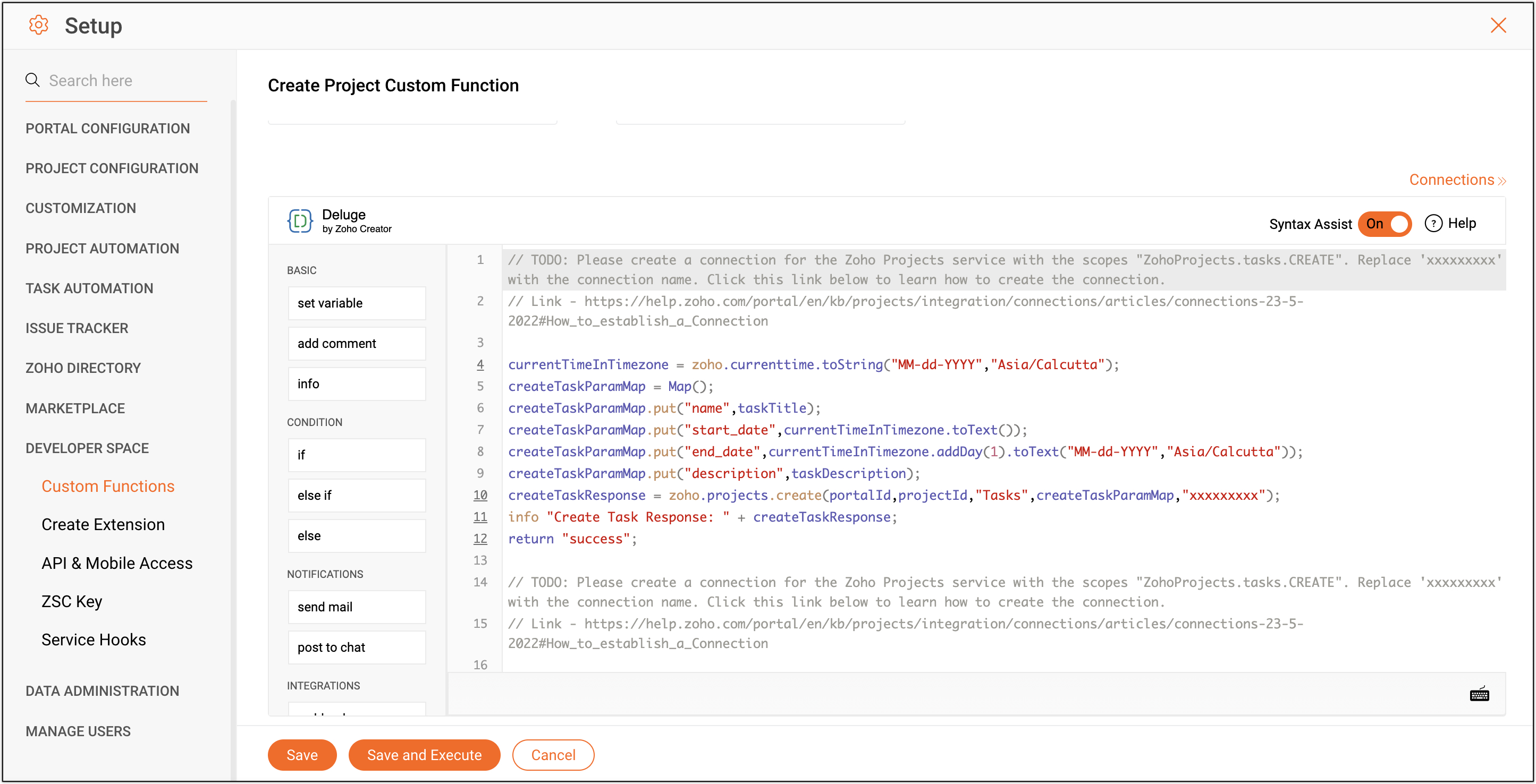This screenshot has height=784, width=1536.
Task: Click the put("name",taskTitle) code line
Action: click(664, 408)
